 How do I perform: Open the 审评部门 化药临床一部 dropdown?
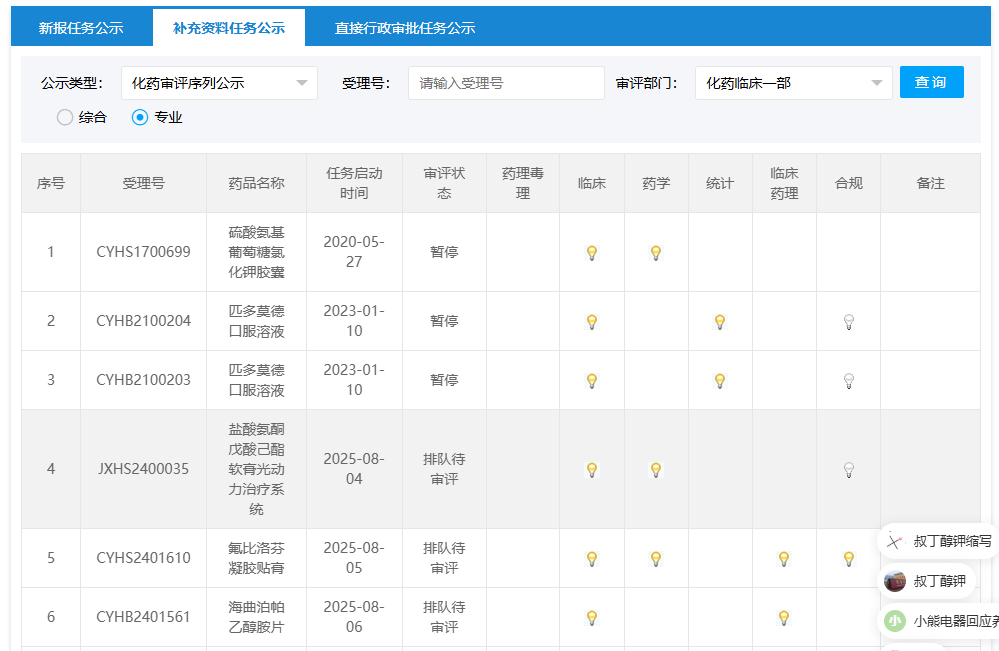pos(793,83)
